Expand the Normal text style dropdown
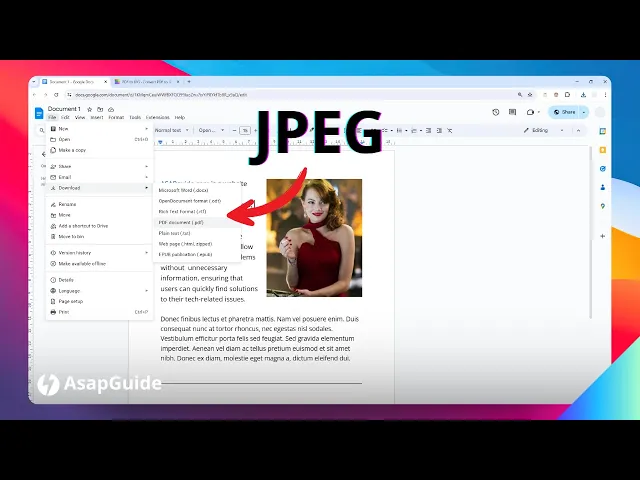640x480 pixels. [x=172, y=131]
